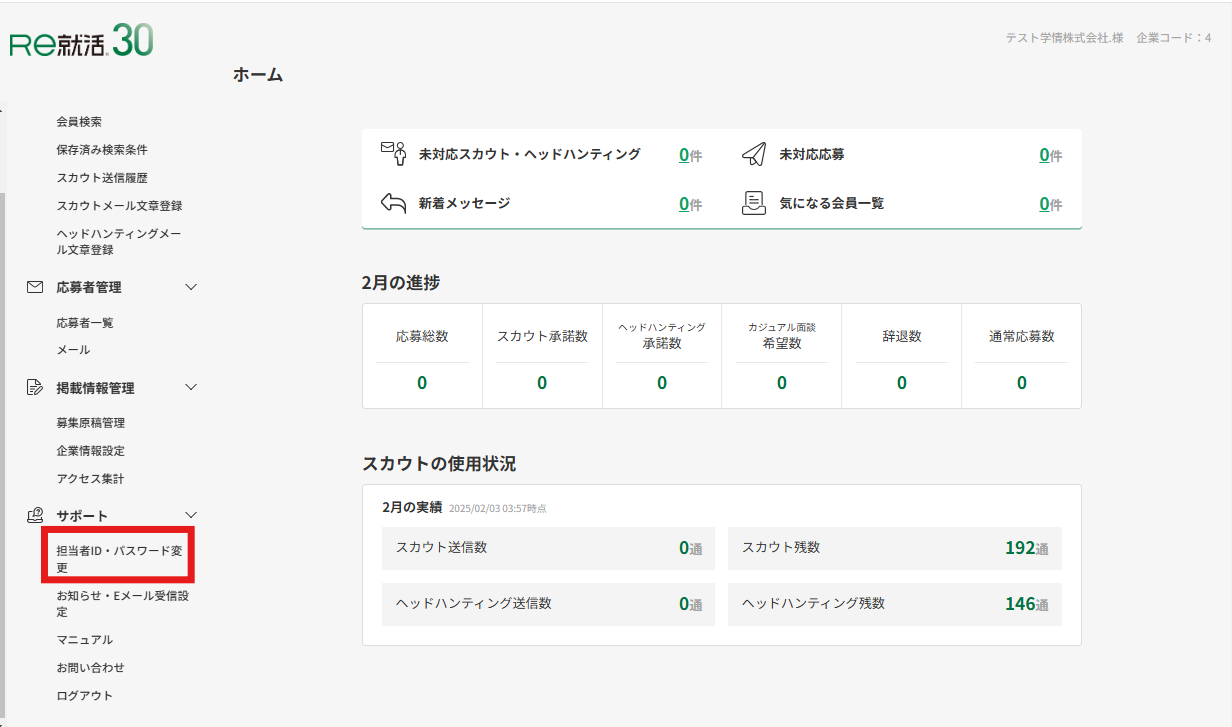Click the 未対応応募 label
The image size is (1232, 727).
click(812, 154)
